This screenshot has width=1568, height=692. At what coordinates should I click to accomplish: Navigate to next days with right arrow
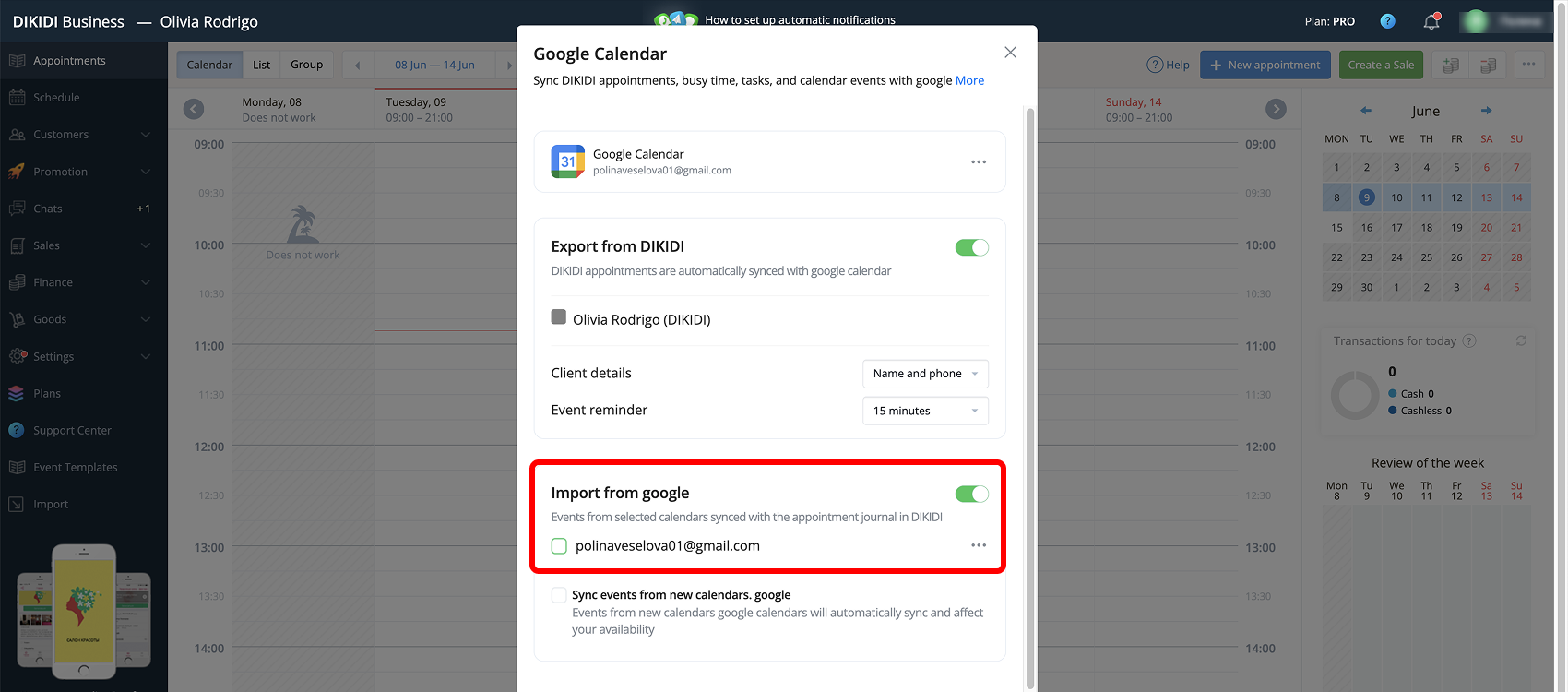click(x=1276, y=109)
